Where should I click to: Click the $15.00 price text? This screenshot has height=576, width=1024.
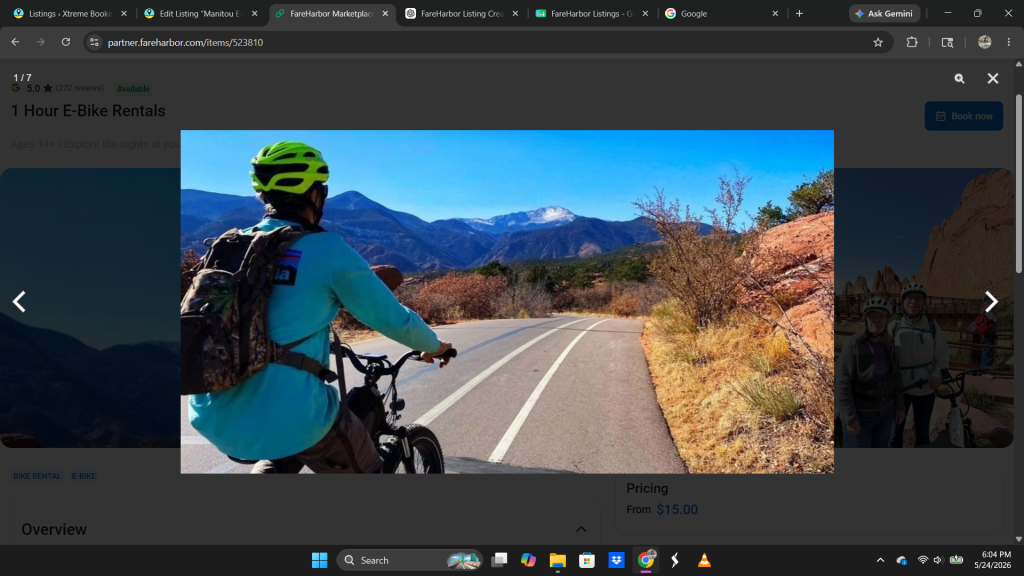[x=677, y=509]
